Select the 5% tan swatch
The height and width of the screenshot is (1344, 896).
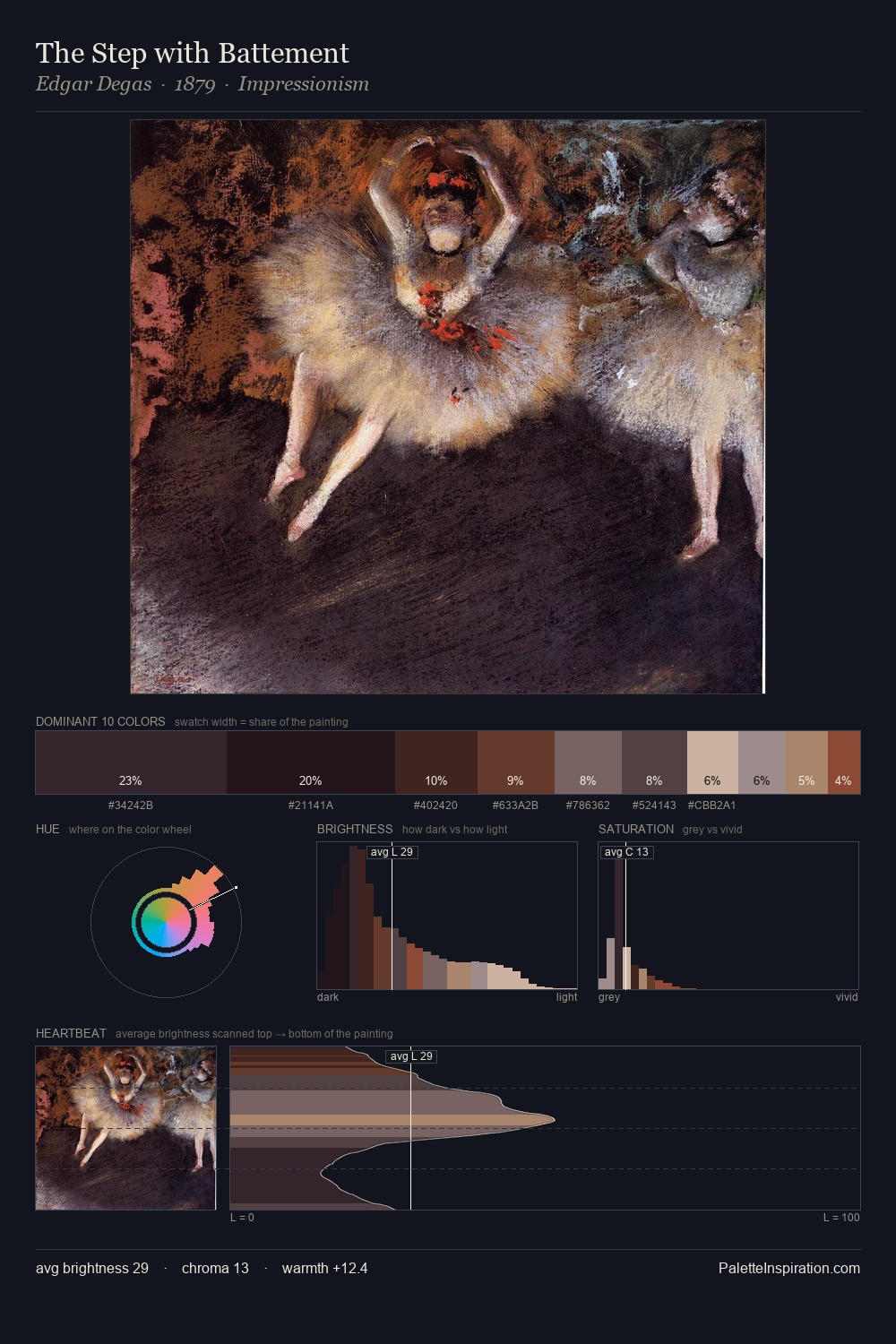click(806, 762)
